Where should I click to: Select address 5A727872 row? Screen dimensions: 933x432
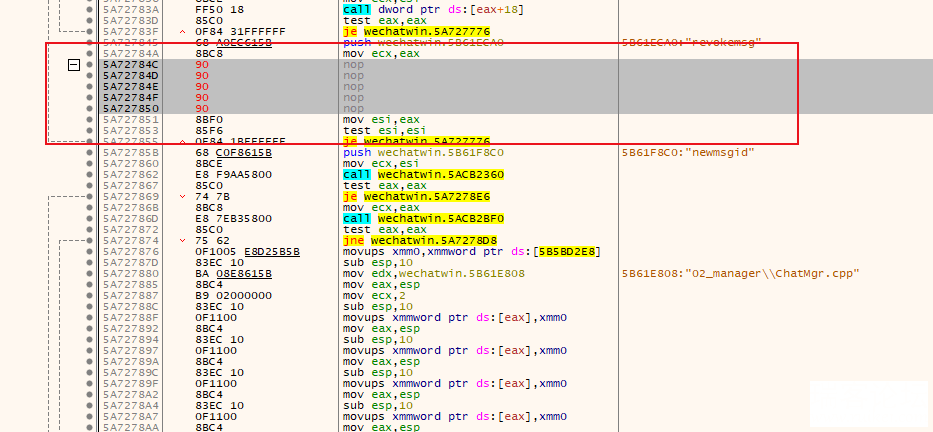coord(130,230)
